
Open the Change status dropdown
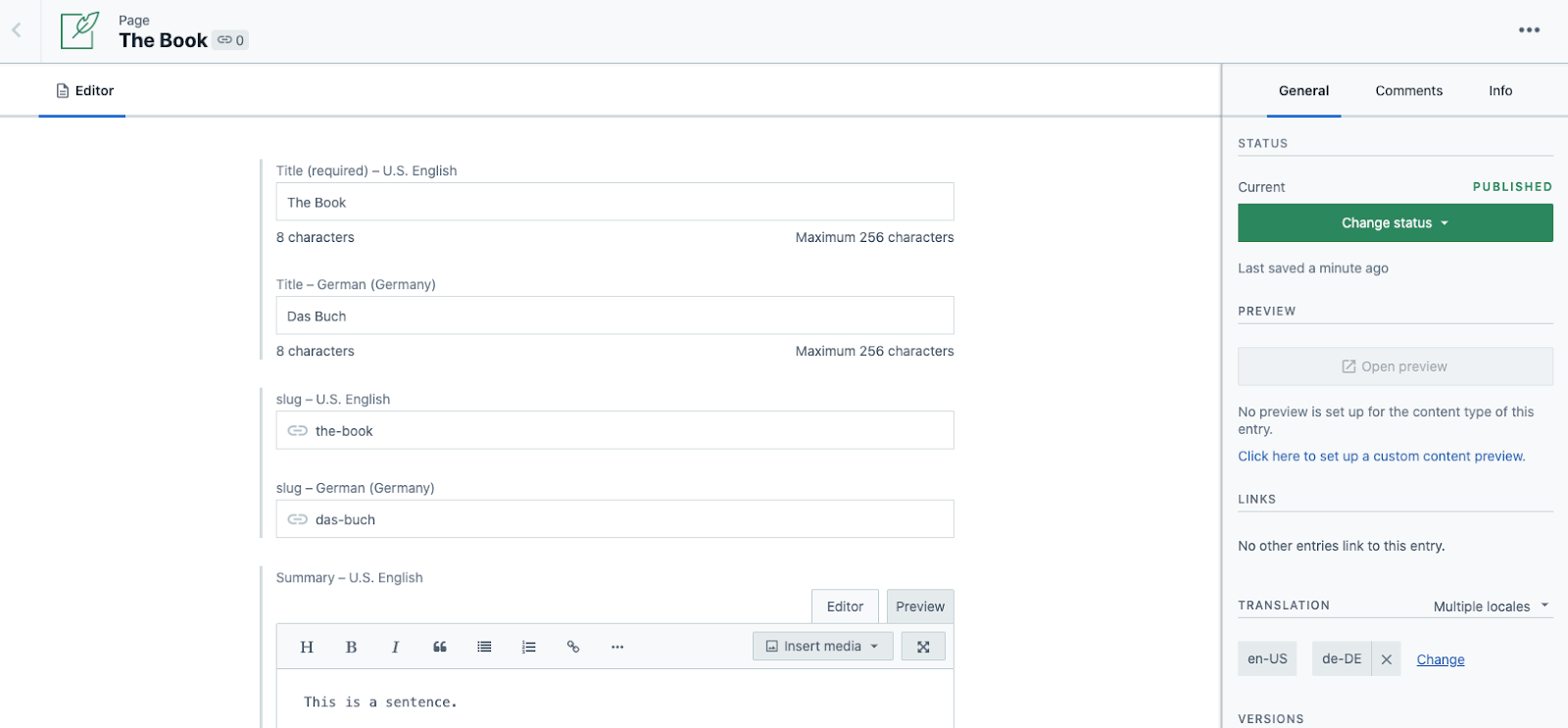tap(1395, 223)
